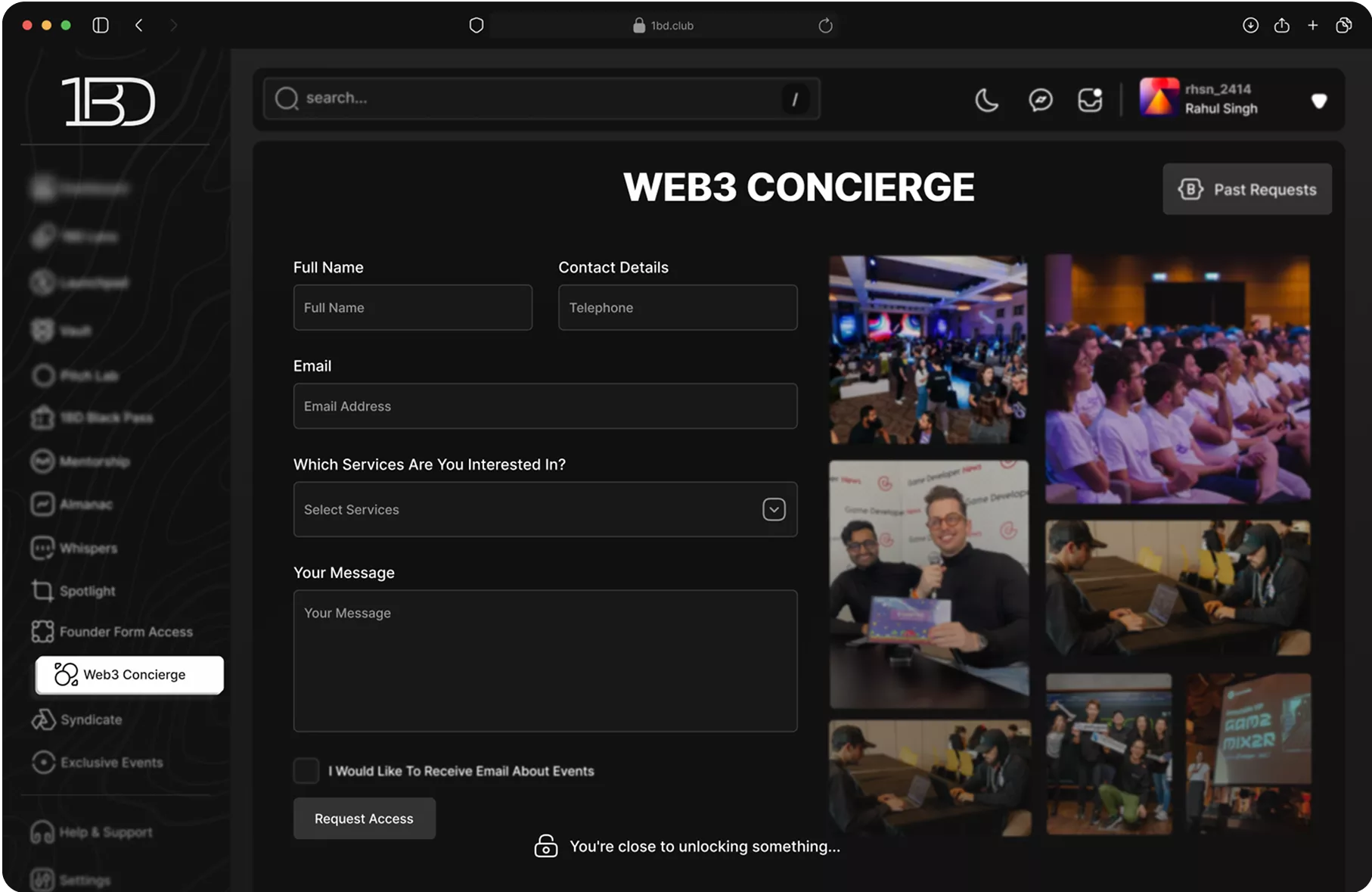Screen dimensions: 1372x892
Task: Focus the Full Name input field
Action: click(x=413, y=307)
